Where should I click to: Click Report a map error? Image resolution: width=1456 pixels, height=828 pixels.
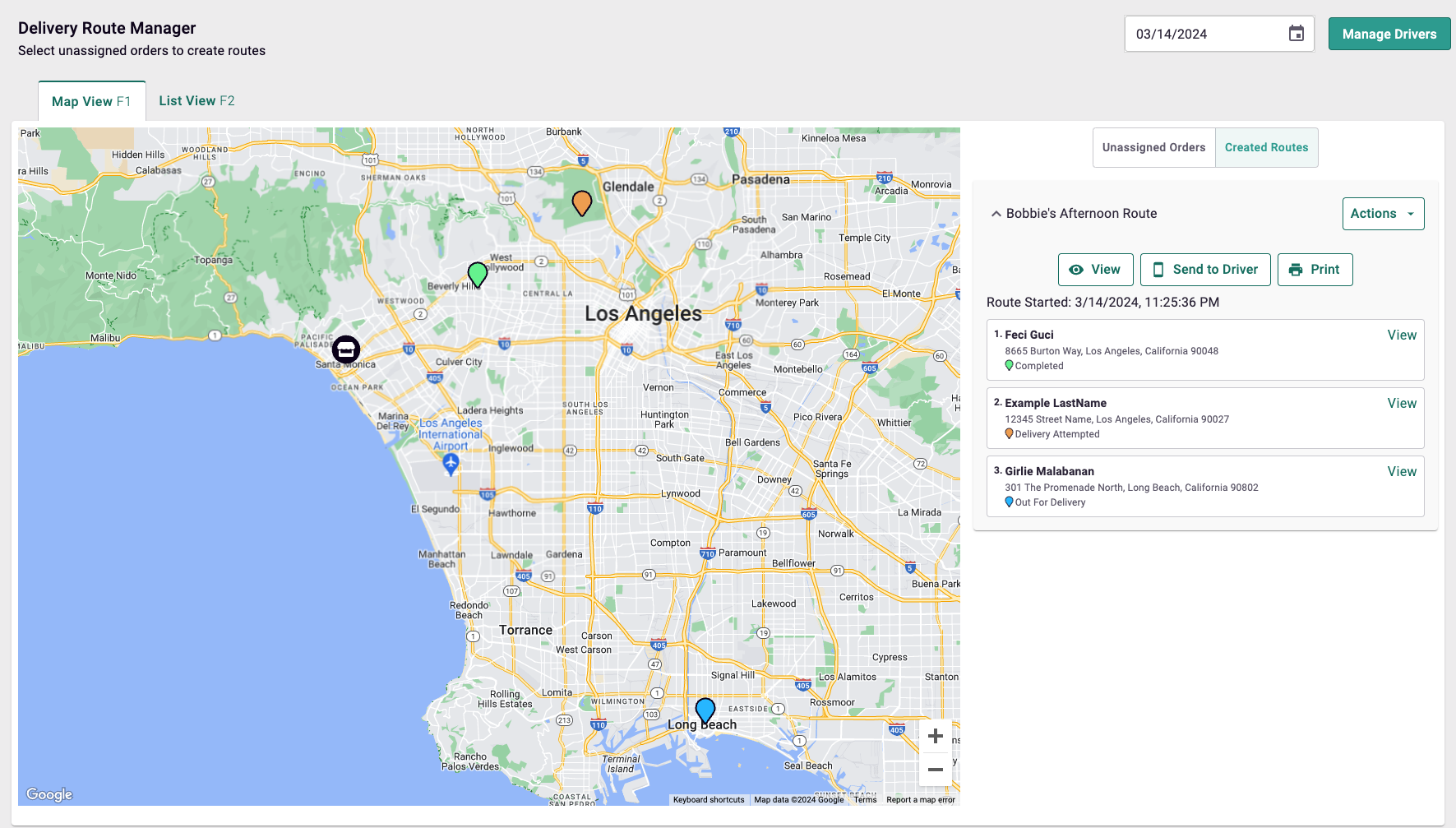click(921, 799)
